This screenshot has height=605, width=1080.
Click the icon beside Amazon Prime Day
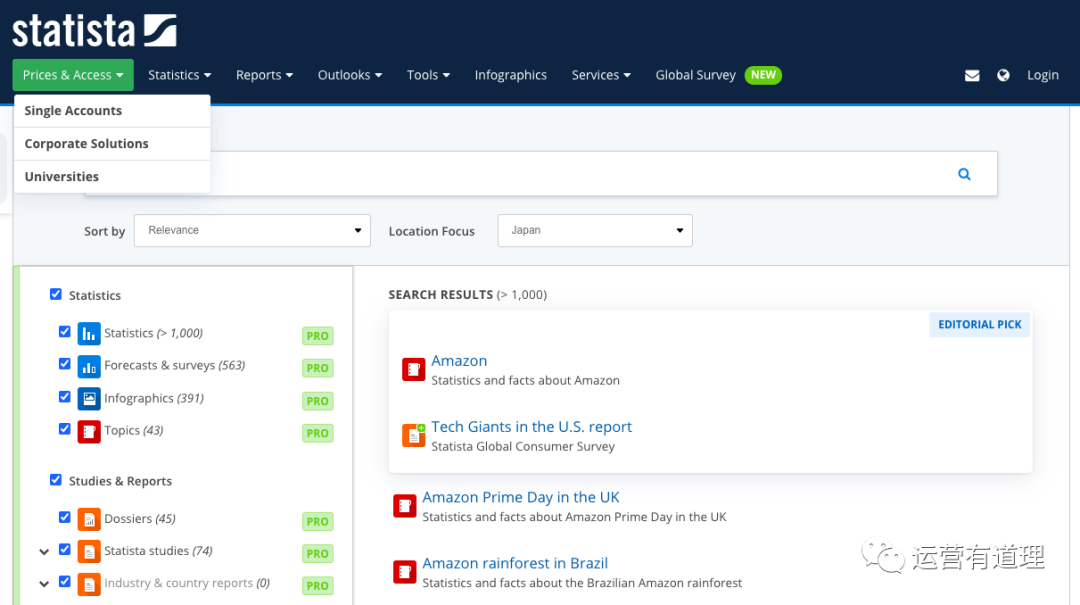tap(404, 506)
